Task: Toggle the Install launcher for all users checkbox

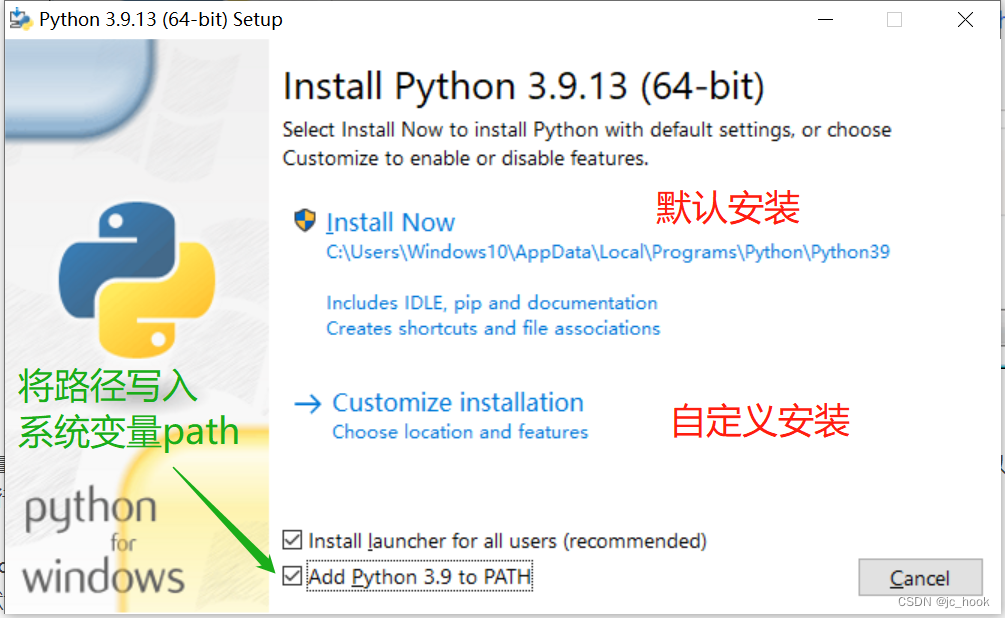Action: pyautogui.click(x=292, y=540)
